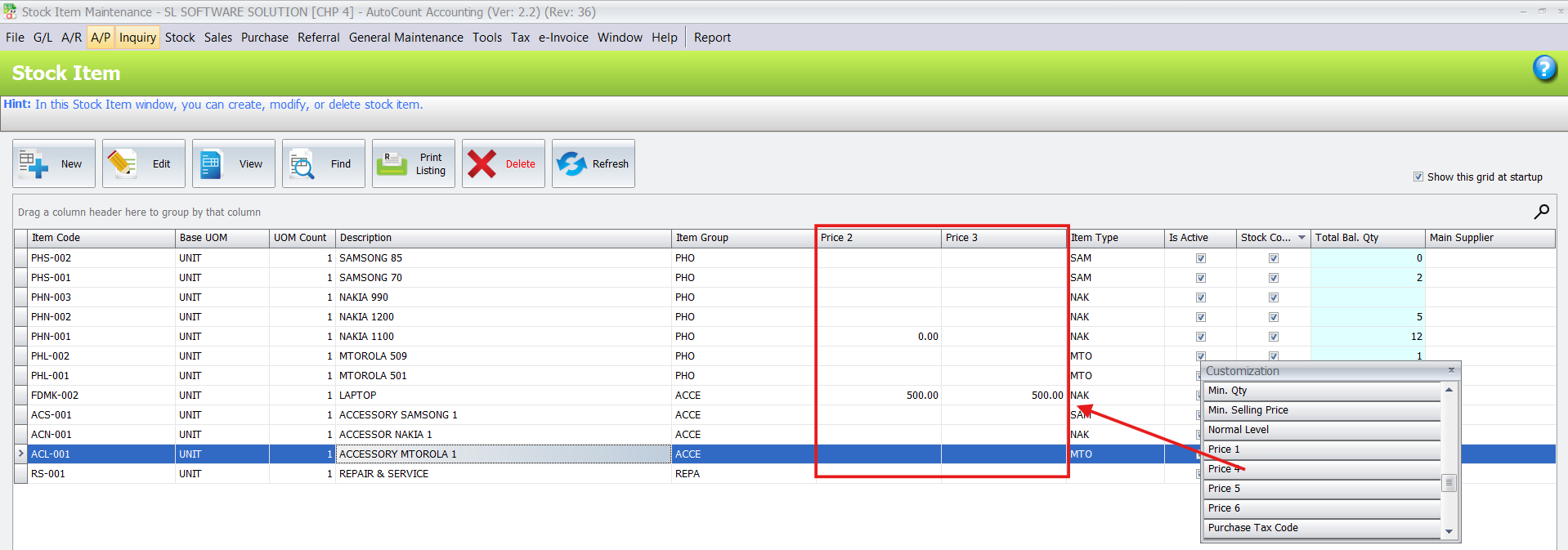The height and width of the screenshot is (550, 1568).
Task: Toggle Is Active checkbox for PHS-002
Action: [x=1201, y=258]
